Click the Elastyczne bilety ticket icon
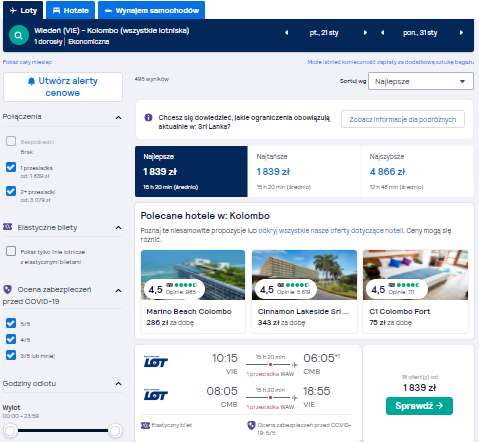The height and width of the screenshot is (442, 479). (7, 227)
